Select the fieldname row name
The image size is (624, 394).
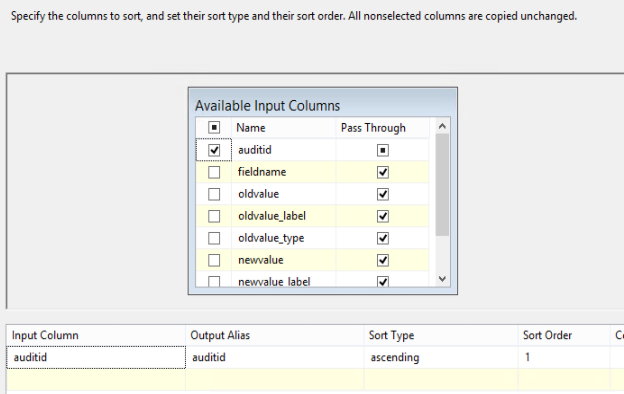tap(262, 172)
